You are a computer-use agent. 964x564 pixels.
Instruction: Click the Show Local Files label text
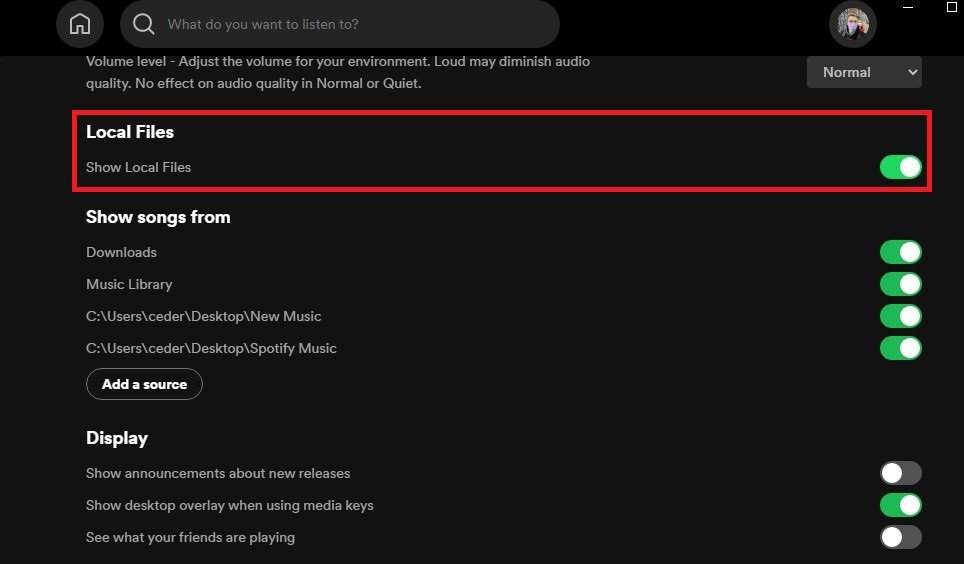click(x=138, y=167)
